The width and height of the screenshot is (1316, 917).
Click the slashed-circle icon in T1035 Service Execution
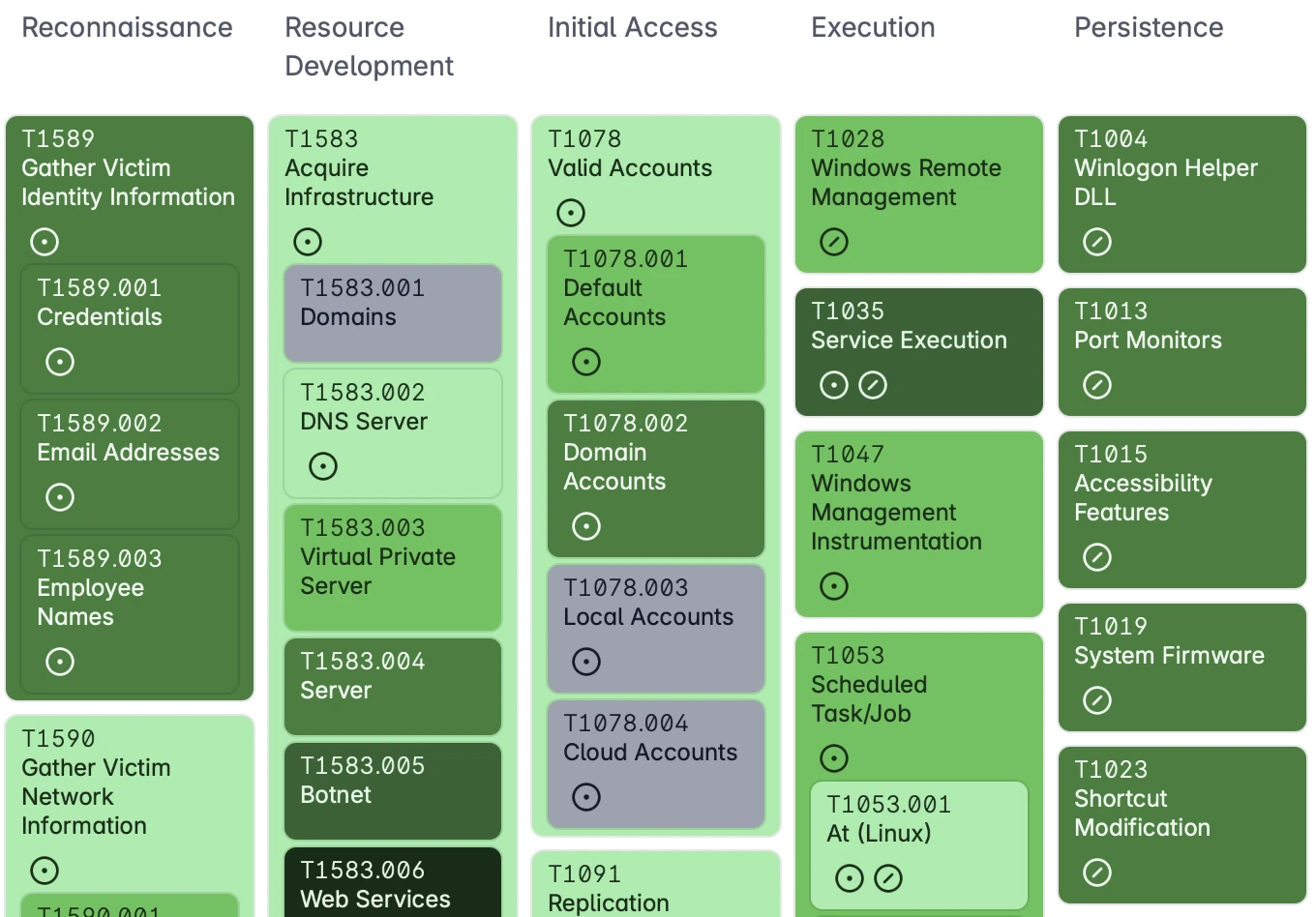click(x=873, y=385)
